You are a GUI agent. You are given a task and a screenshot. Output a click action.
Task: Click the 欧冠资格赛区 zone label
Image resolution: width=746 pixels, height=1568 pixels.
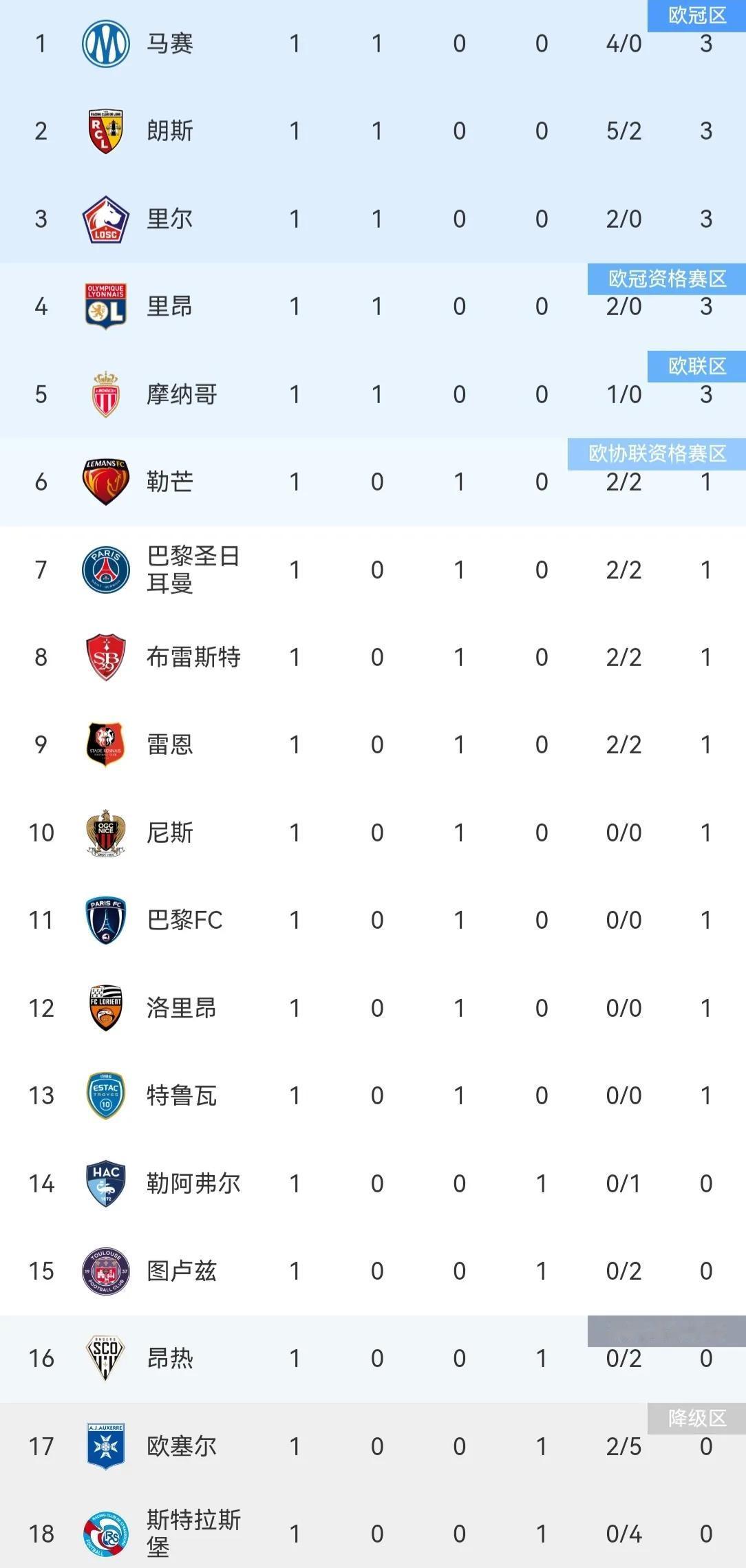click(667, 279)
